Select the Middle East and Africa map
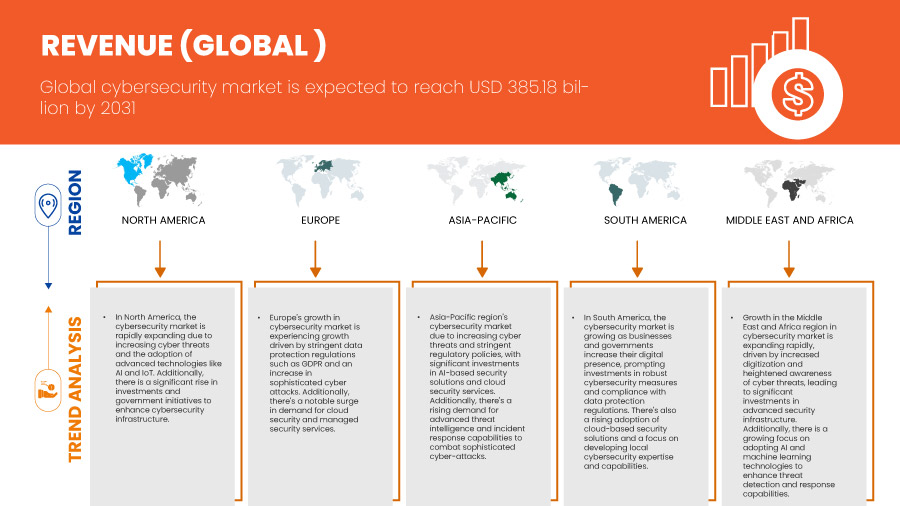This screenshot has height=506, width=900. click(x=789, y=181)
